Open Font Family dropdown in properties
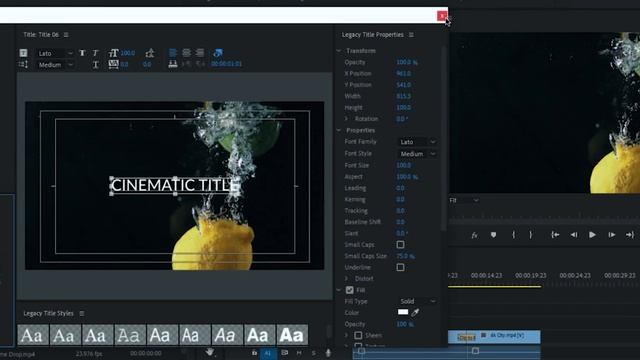The height and width of the screenshot is (360, 640). coord(417,142)
